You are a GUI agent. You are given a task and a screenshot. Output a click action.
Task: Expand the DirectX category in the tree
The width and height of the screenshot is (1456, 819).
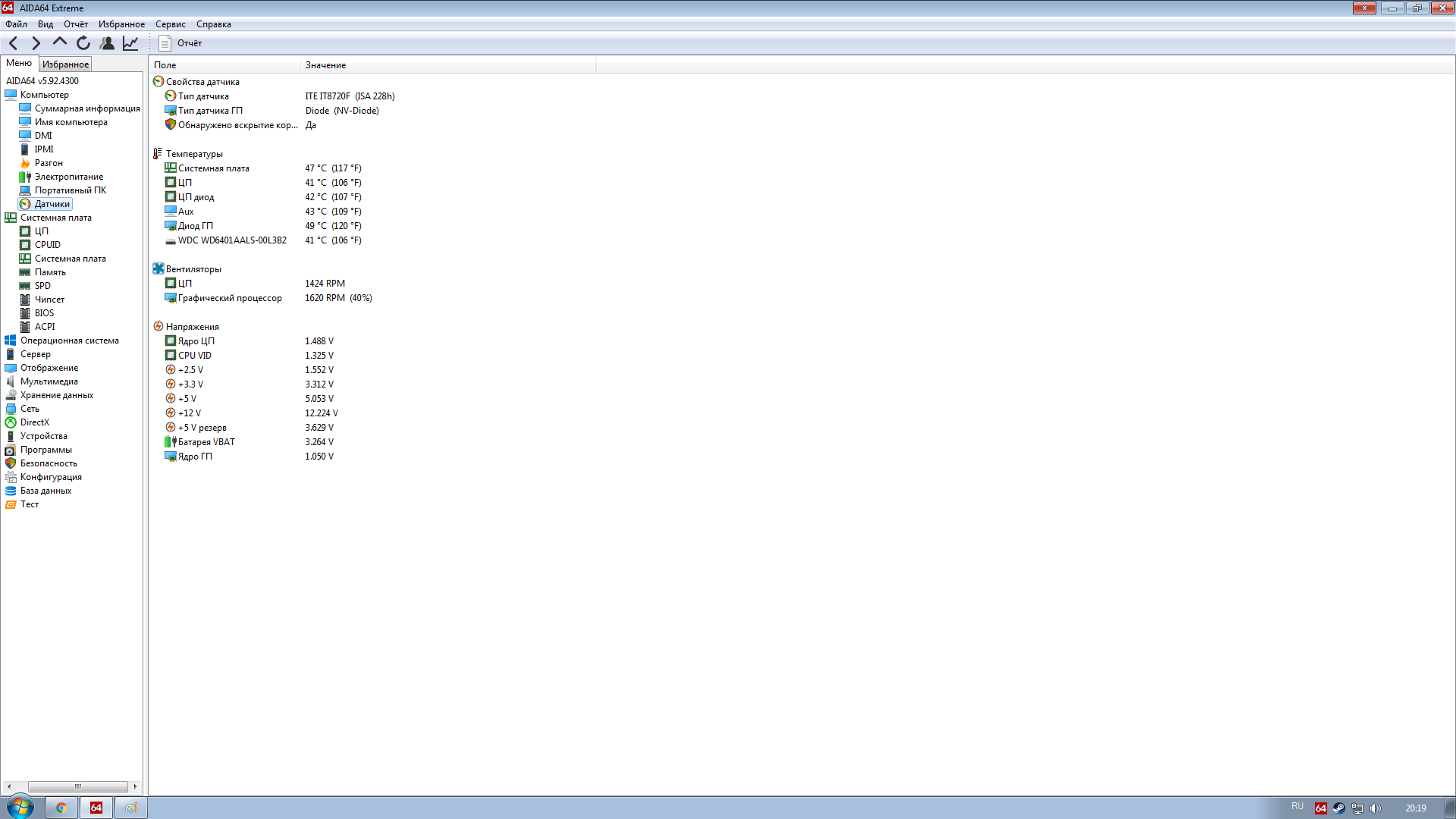34,422
